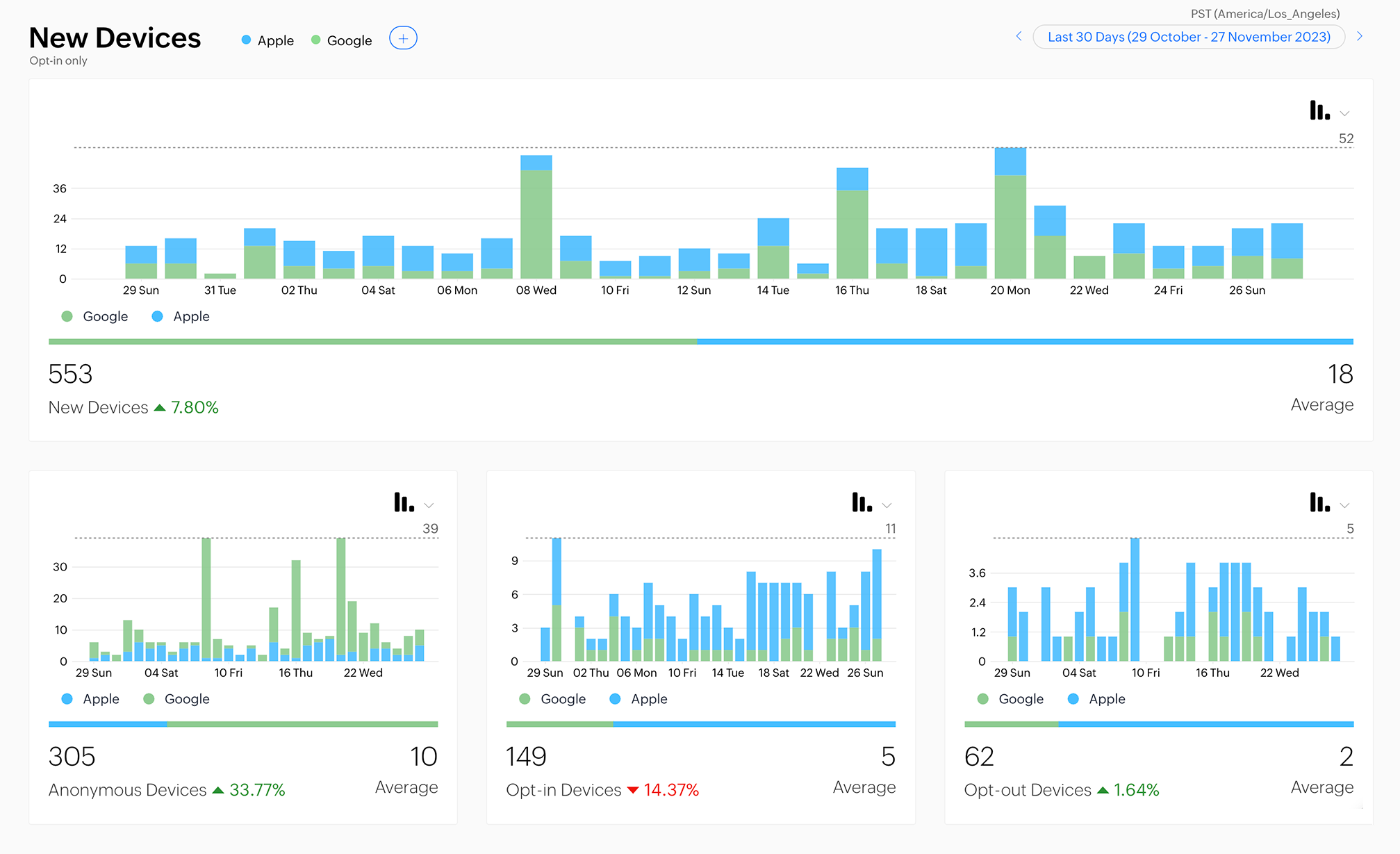Click the add platform plus icon
This screenshot has height=854, width=1400.
[x=403, y=38]
